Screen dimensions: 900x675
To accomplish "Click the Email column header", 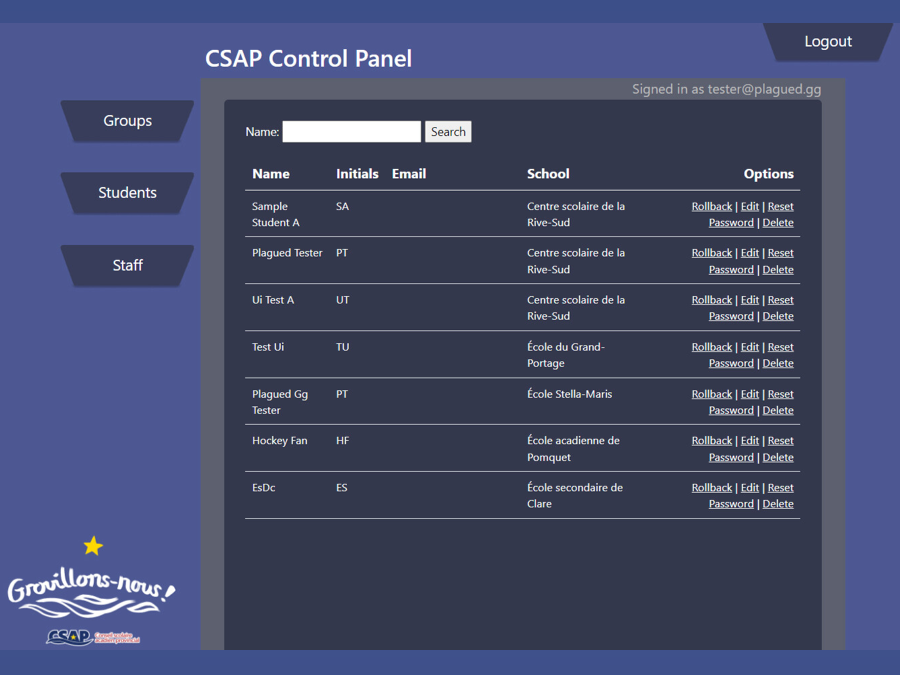I will (x=409, y=174).
